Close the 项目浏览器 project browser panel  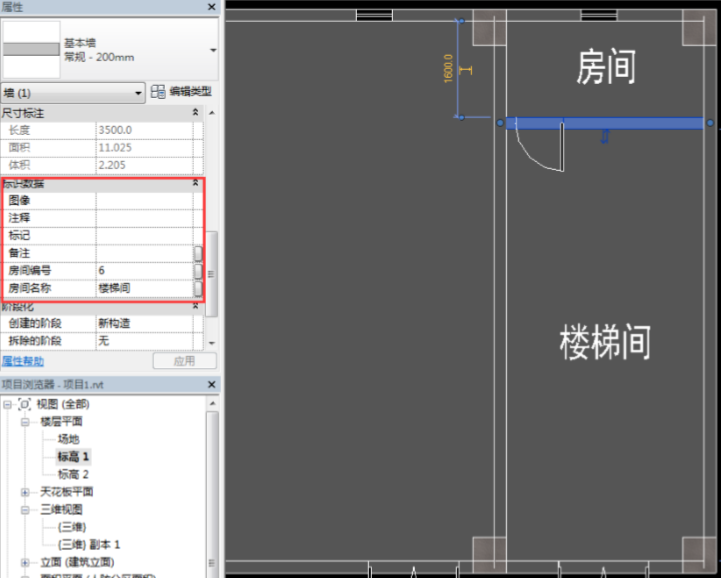tap(212, 384)
